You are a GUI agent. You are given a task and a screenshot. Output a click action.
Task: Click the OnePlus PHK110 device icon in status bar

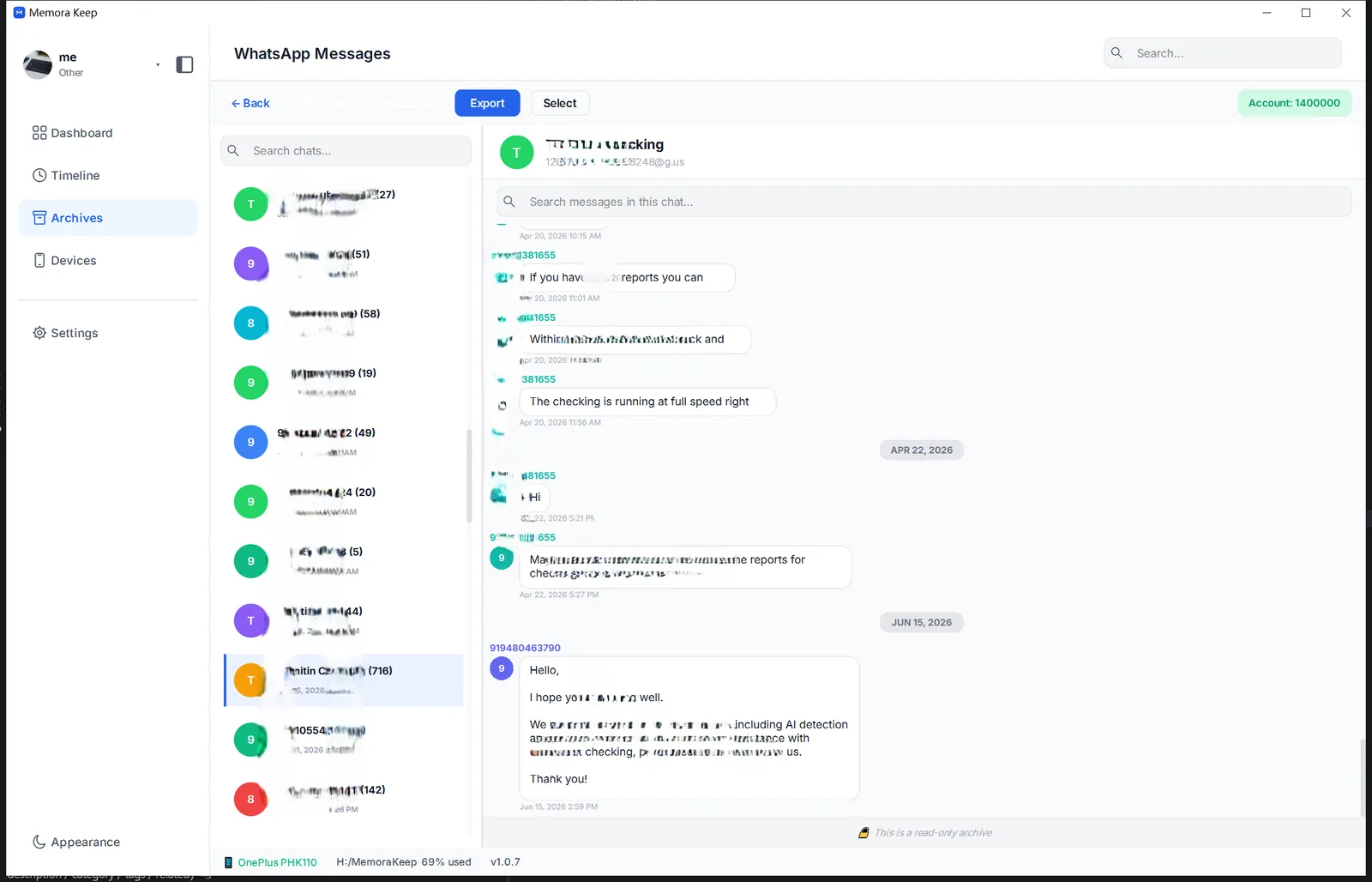coord(228,862)
